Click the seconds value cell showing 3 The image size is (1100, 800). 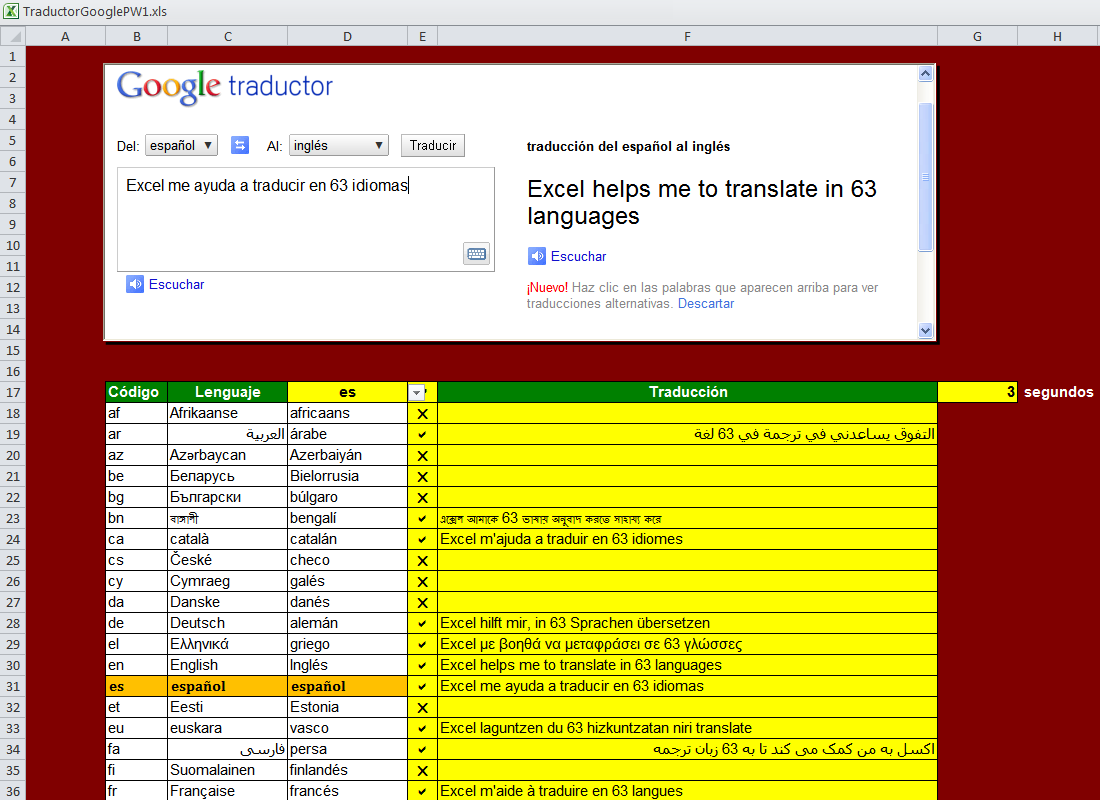coord(977,392)
